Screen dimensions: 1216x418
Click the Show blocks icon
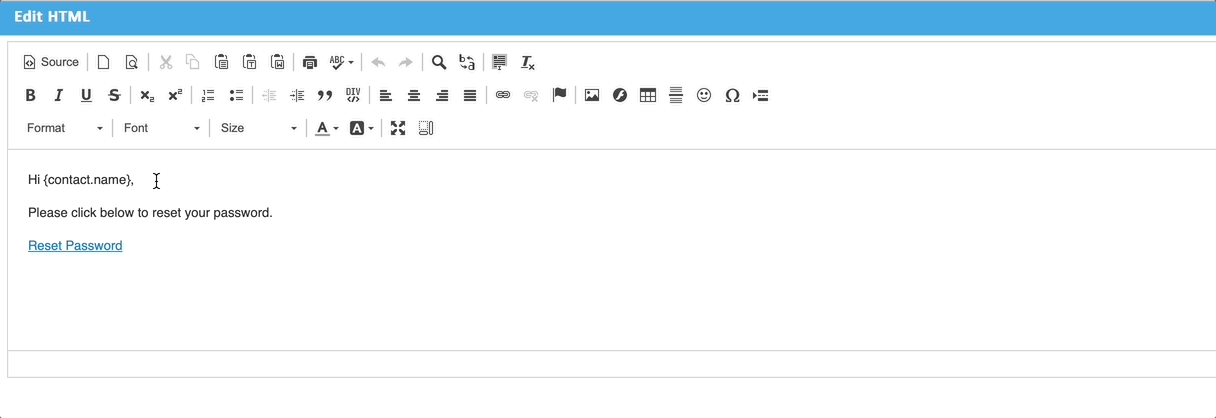[x=426, y=128]
